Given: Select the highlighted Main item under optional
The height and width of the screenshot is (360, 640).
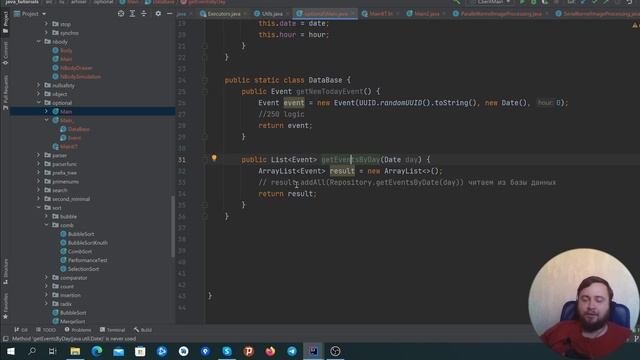Looking at the screenshot, I should click(93, 111).
